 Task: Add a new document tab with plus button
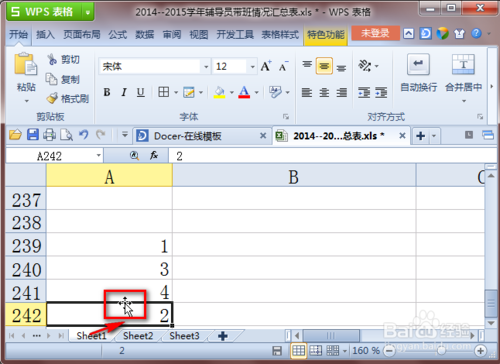[x=420, y=136]
